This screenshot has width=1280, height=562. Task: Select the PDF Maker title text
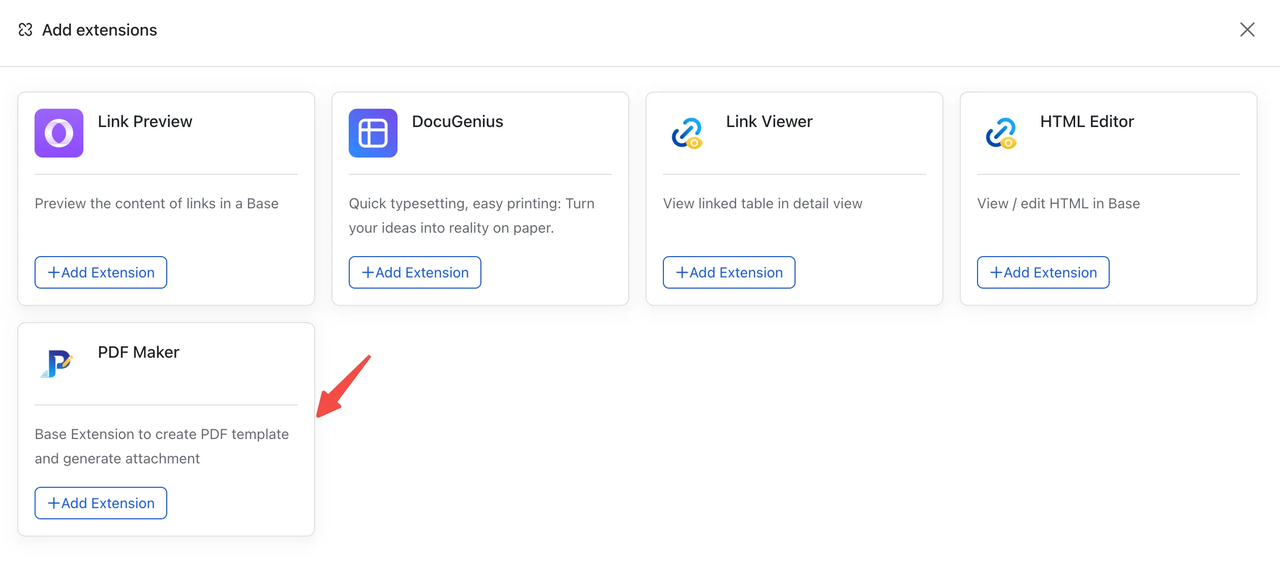pos(138,352)
